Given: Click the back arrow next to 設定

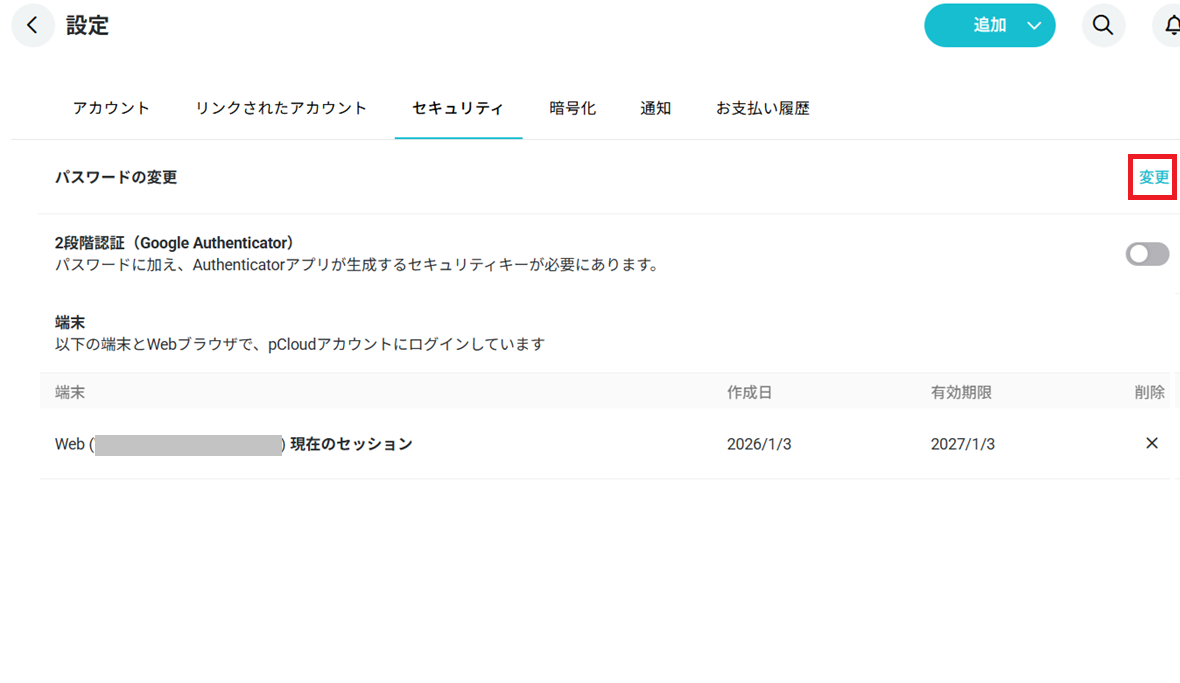Looking at the screenshot, I should [33, 26].
